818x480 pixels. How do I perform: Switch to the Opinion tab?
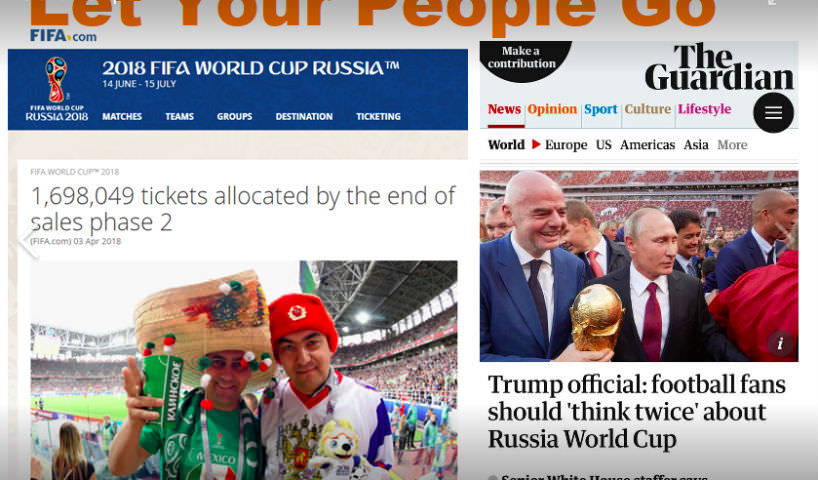click(552, 110)
